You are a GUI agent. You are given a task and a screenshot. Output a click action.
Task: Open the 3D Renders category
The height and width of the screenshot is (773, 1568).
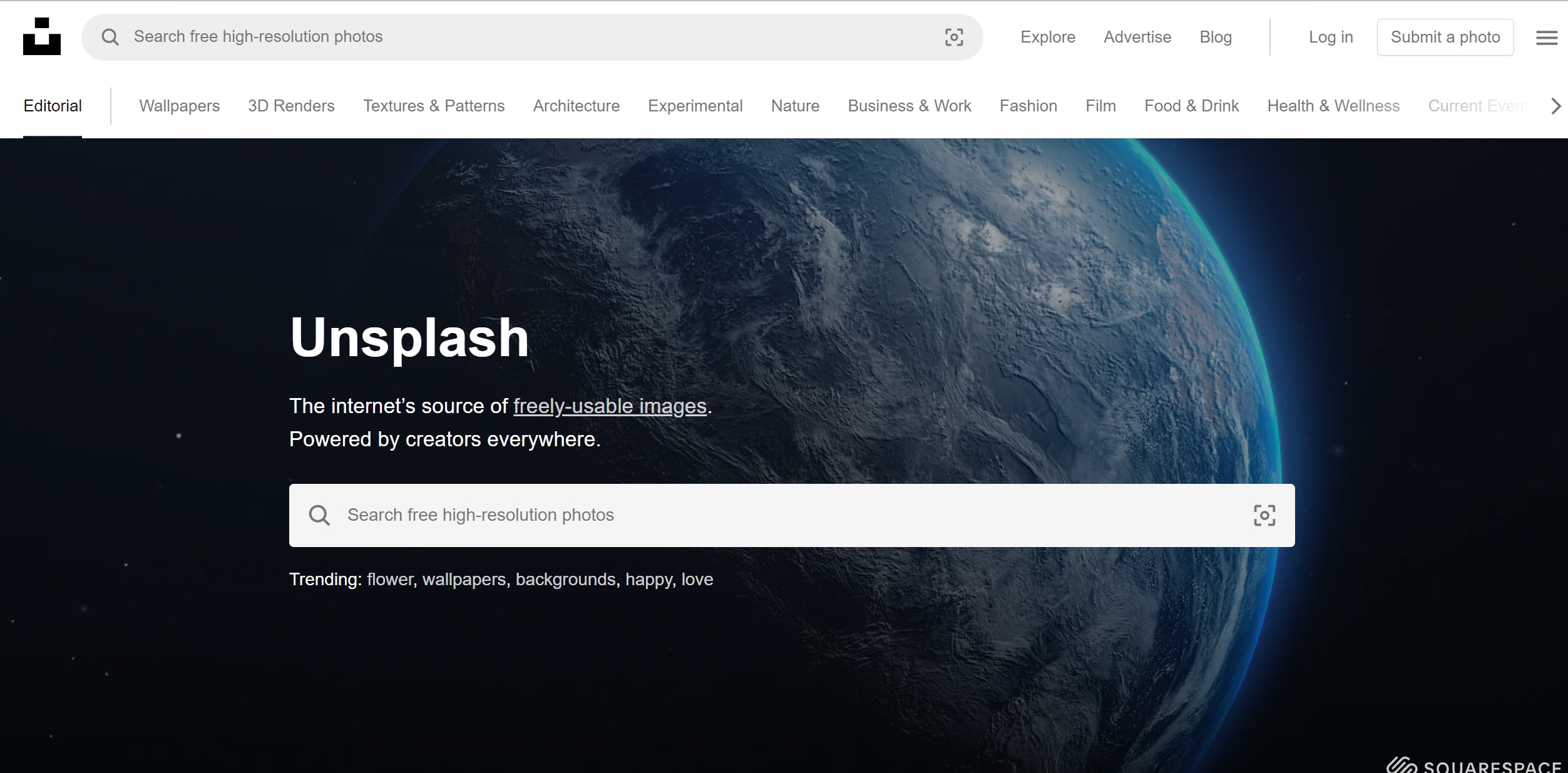[x=291, y=106]
